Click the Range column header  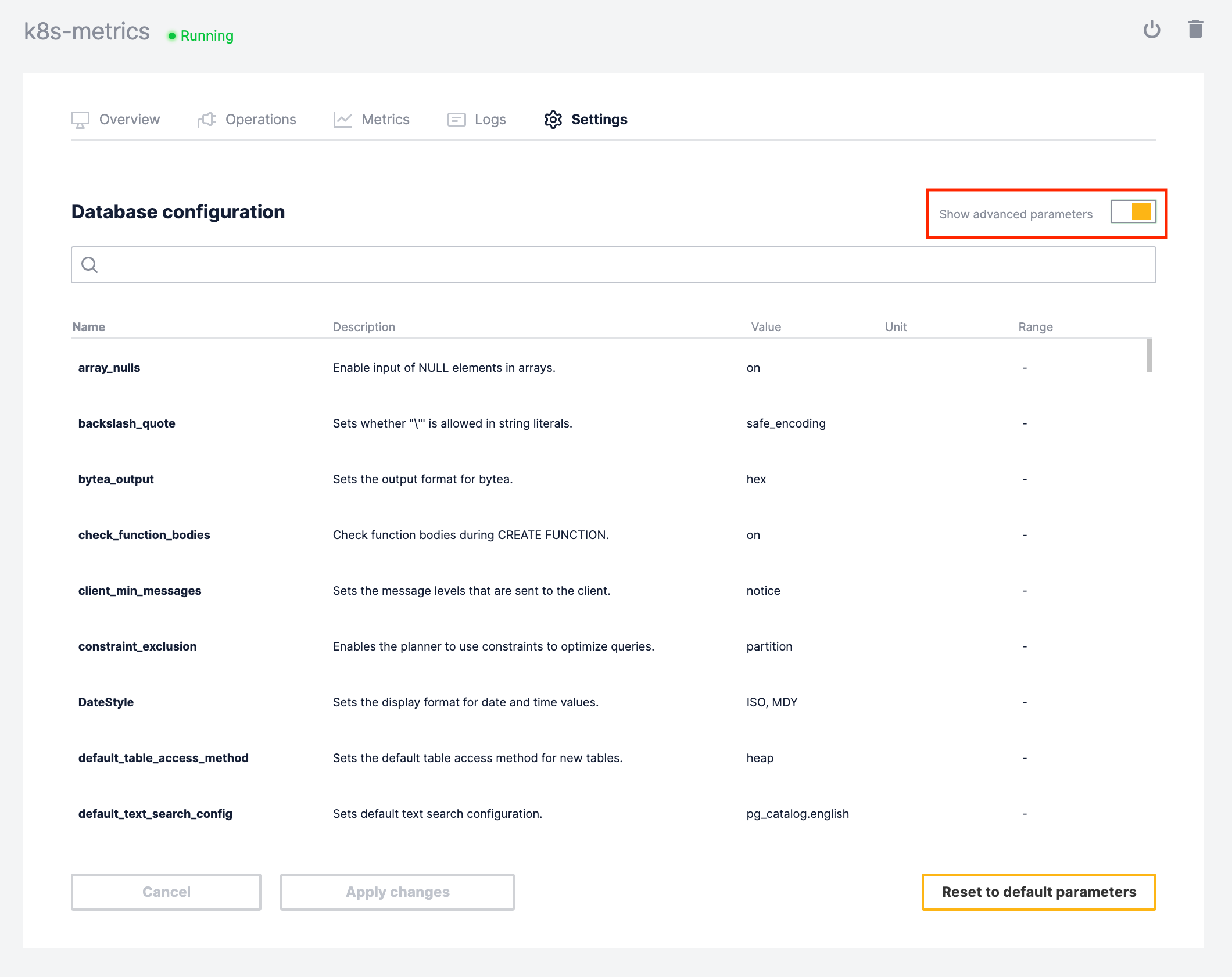pyautogui.click(x=1036, y=327)
